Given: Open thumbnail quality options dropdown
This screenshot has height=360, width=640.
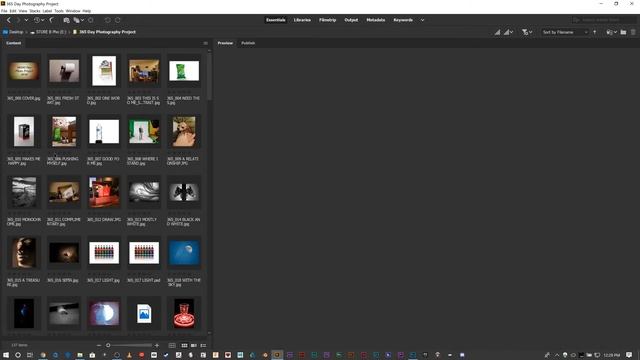Looking at the screenshot, I should (x=509, y=32).
